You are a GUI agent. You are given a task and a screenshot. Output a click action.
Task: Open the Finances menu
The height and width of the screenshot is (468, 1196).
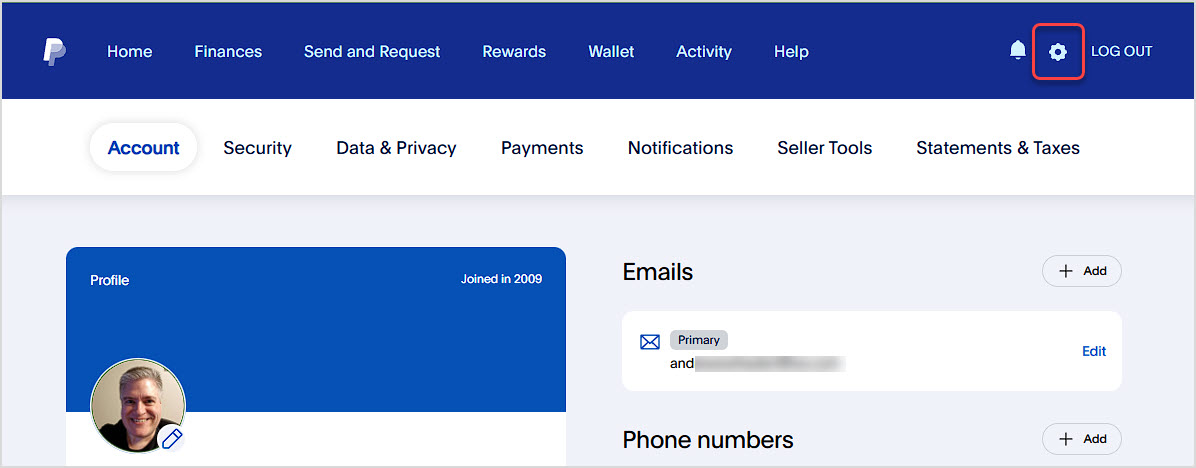[x=228, y=52]
